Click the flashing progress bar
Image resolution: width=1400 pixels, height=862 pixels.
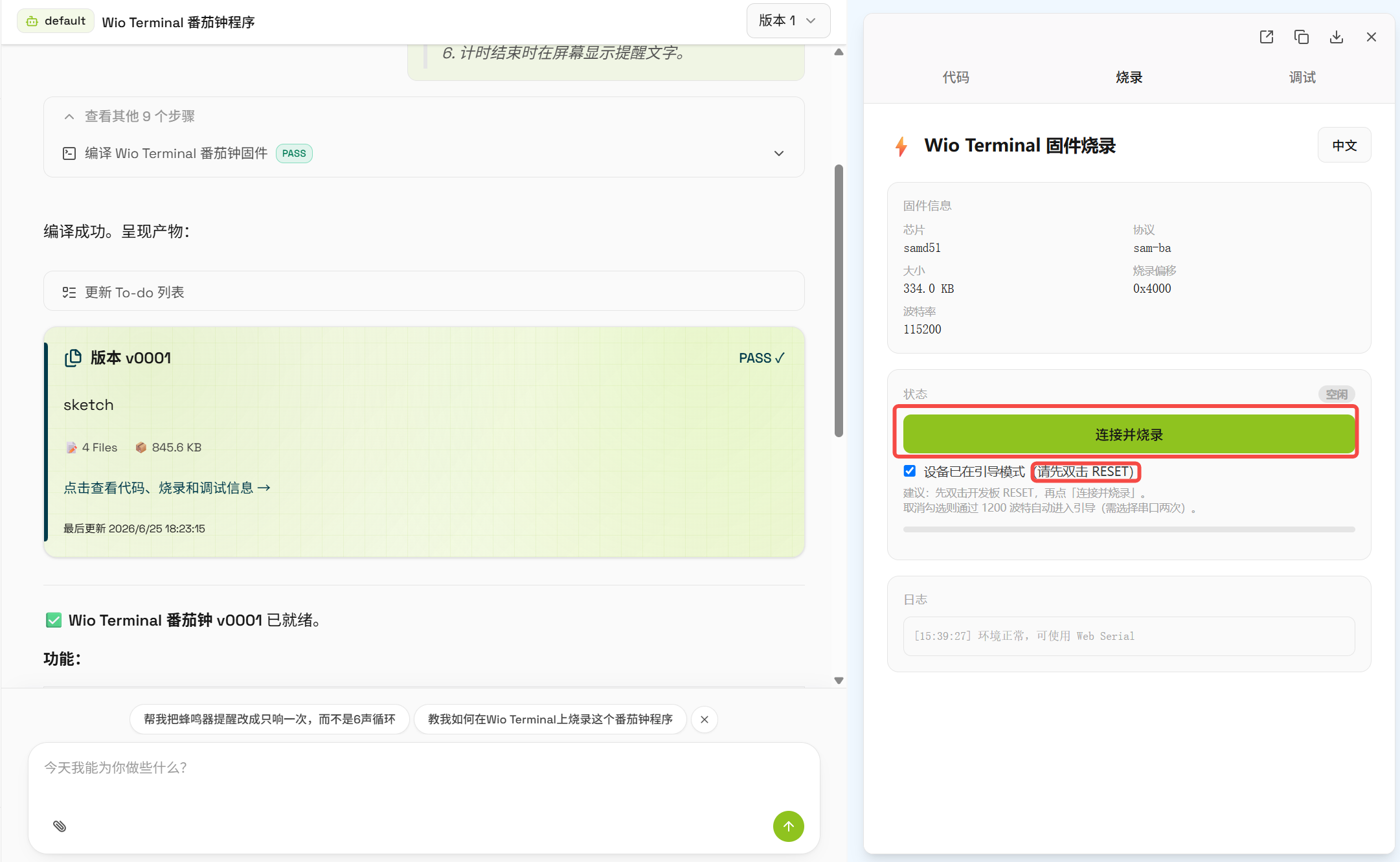pyautogui.click(x=1129, y=529)
